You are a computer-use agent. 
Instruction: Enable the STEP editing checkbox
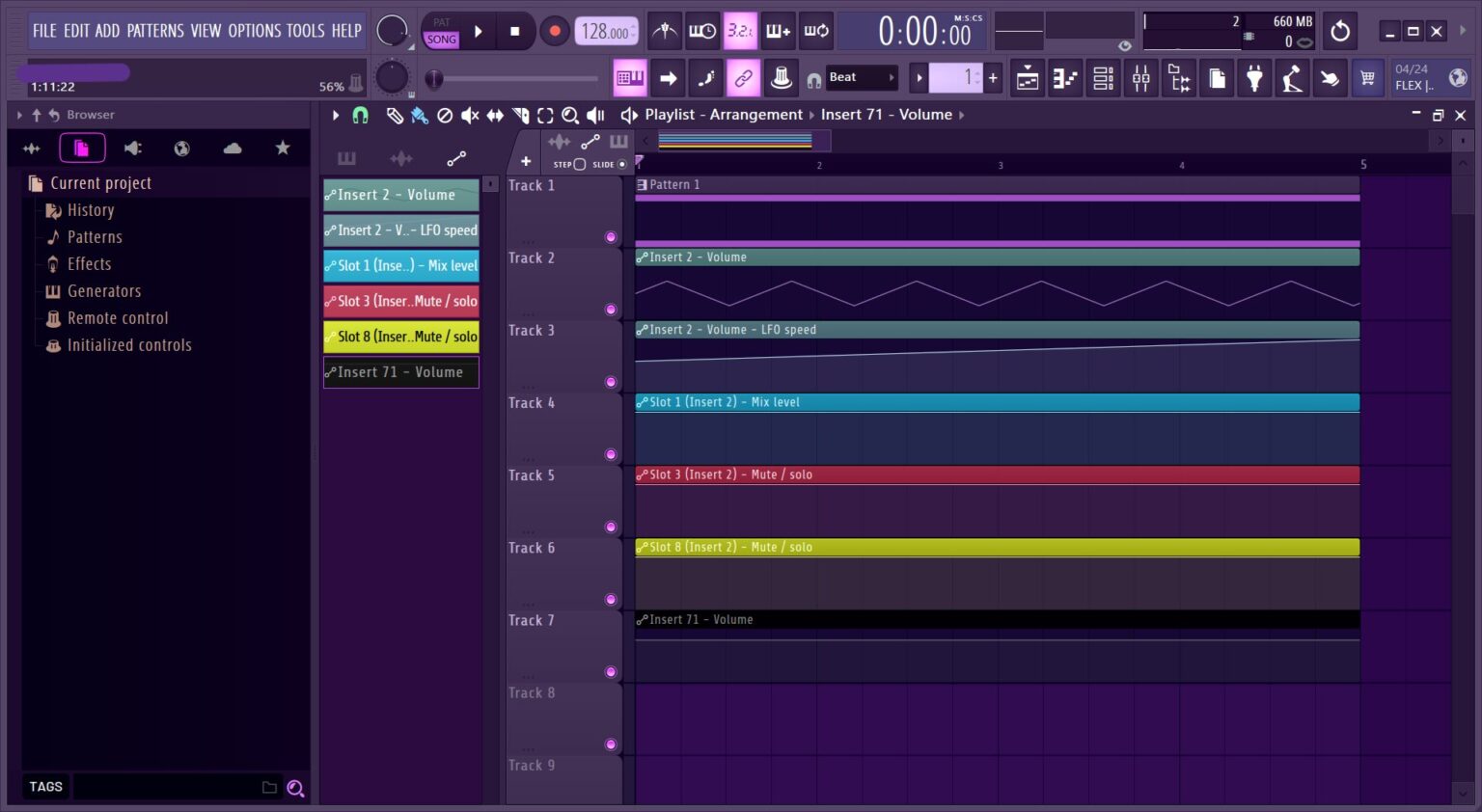point(581,164)
